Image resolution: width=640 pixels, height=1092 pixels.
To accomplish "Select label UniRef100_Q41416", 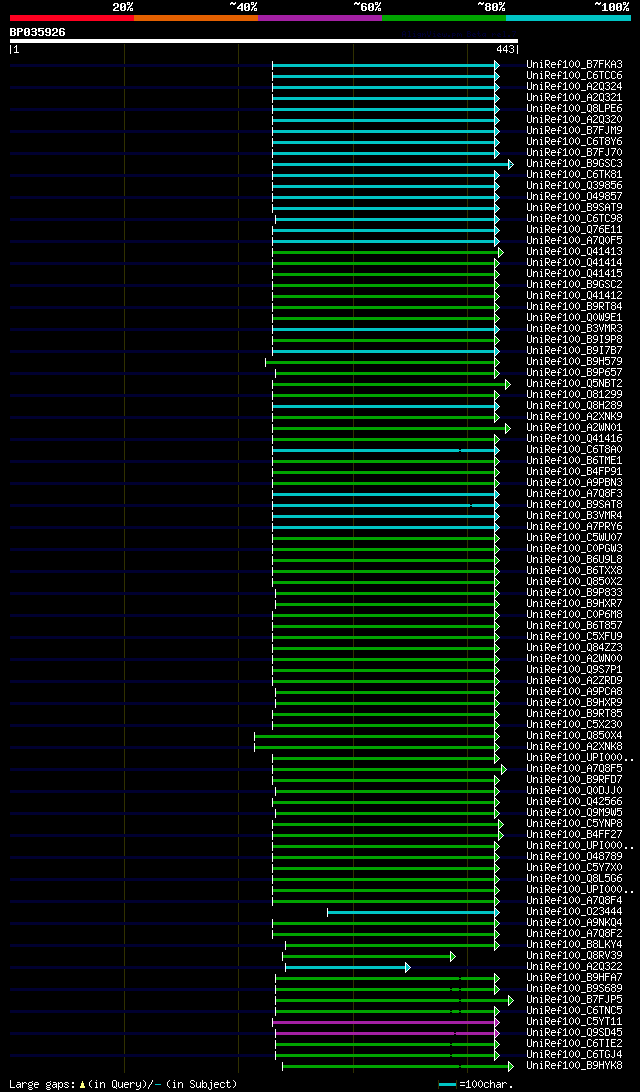I will point(575,438).
